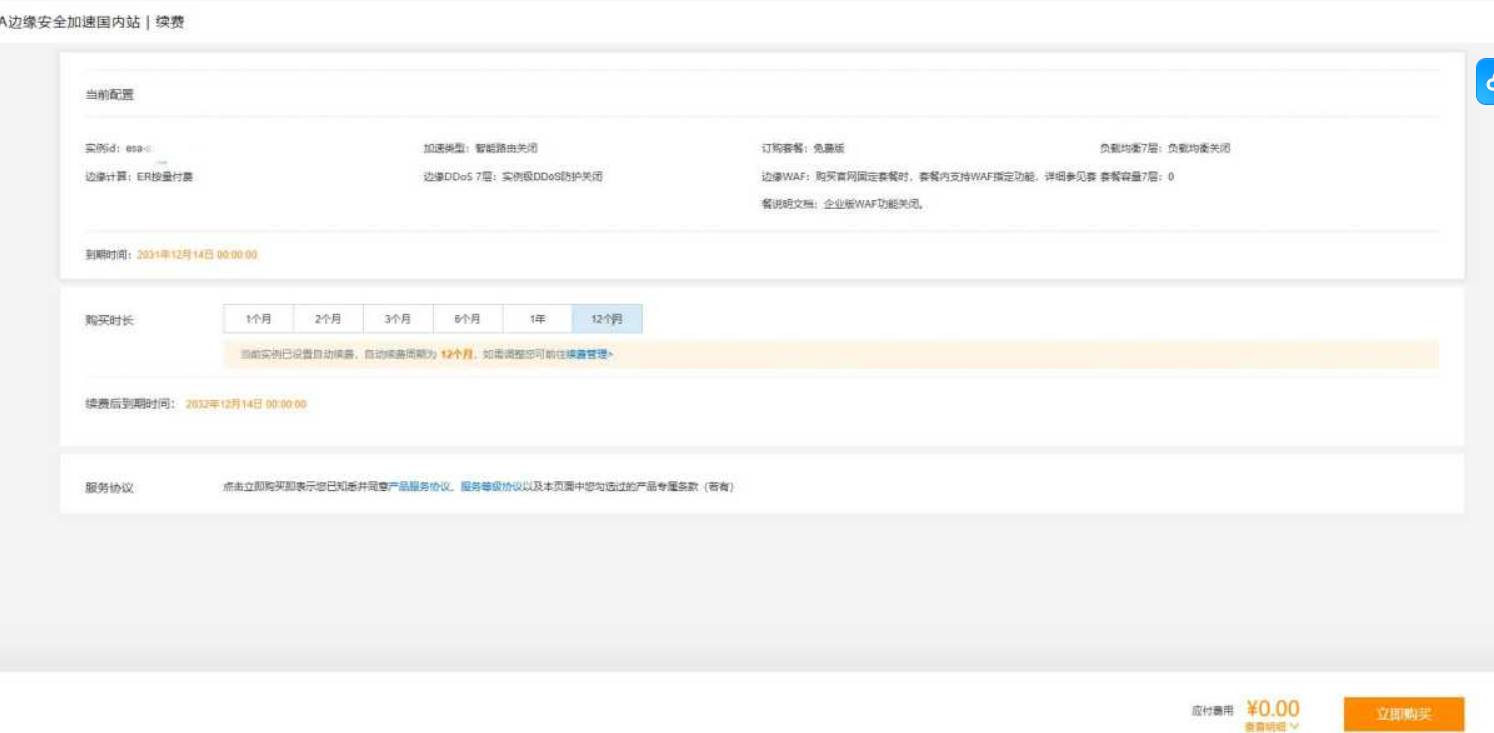Click the blue floating widget icon at right edge
The height and width of the screenshot is (733, 1494).
(x=1485, y=83)
